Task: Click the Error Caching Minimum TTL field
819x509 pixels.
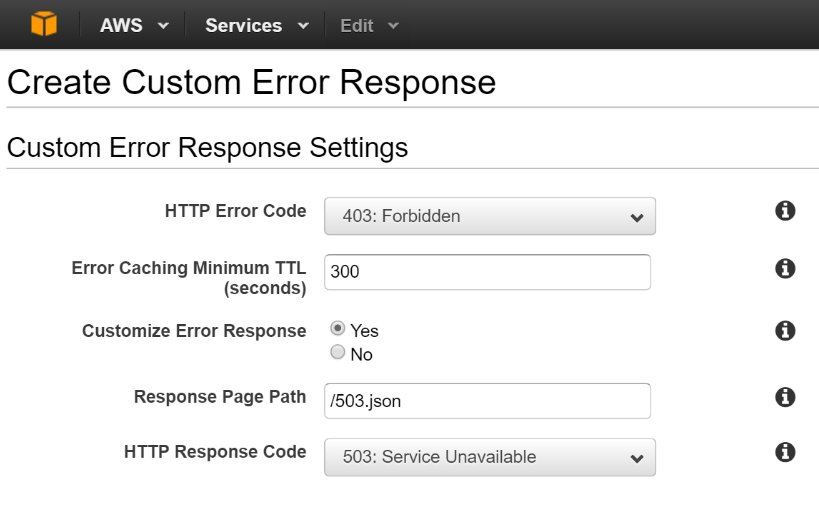Action: point(487,272)
